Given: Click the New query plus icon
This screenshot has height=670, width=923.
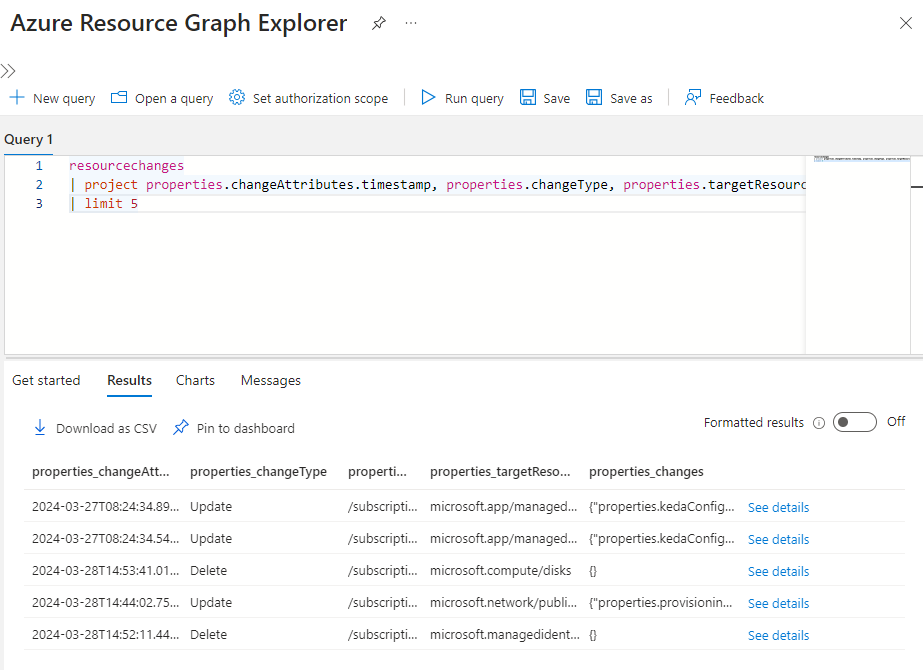Looking at the screenshot, I should click(x=17, y=98).
